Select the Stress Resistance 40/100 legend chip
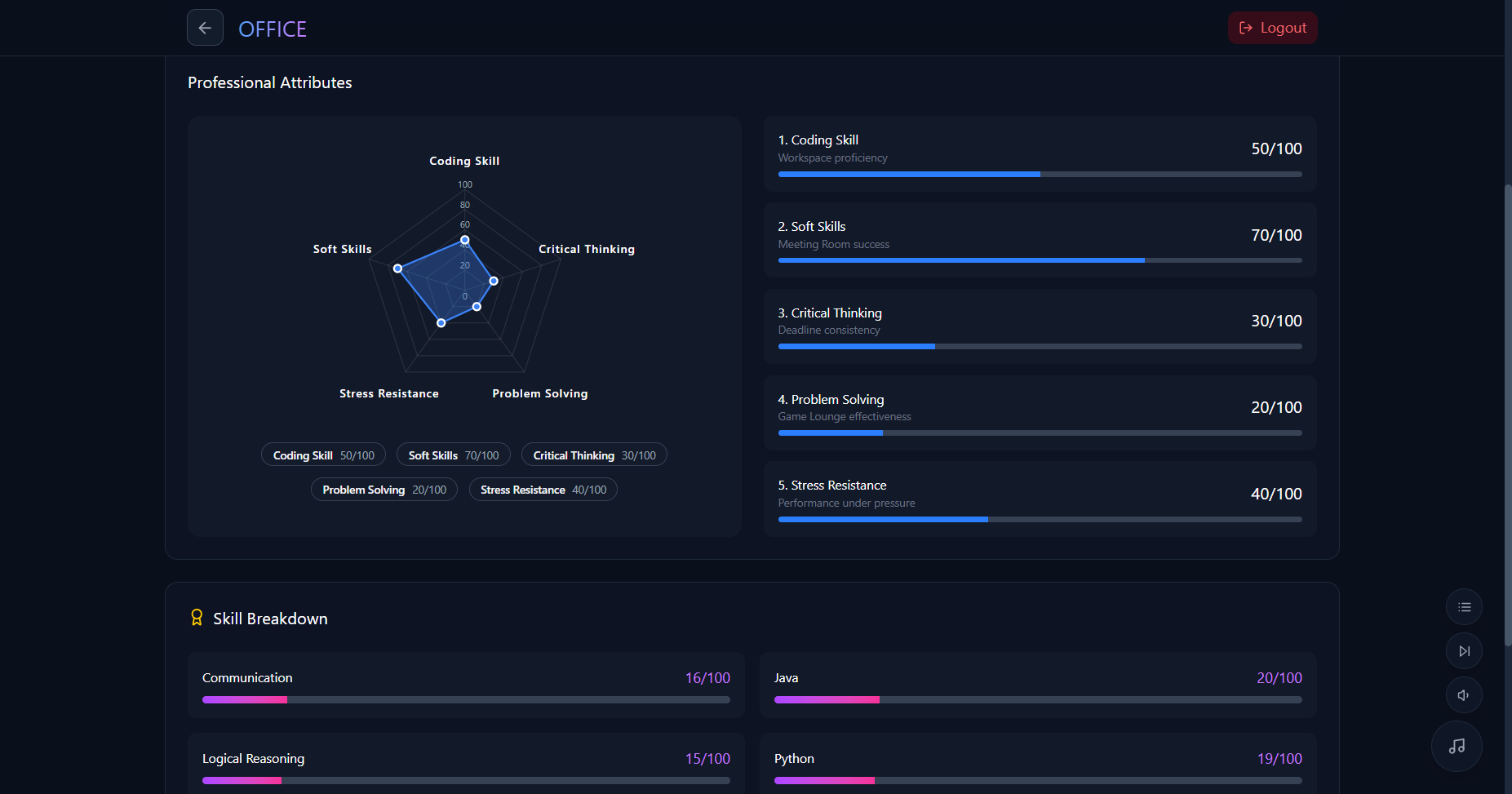 click(x=543, y=490)
